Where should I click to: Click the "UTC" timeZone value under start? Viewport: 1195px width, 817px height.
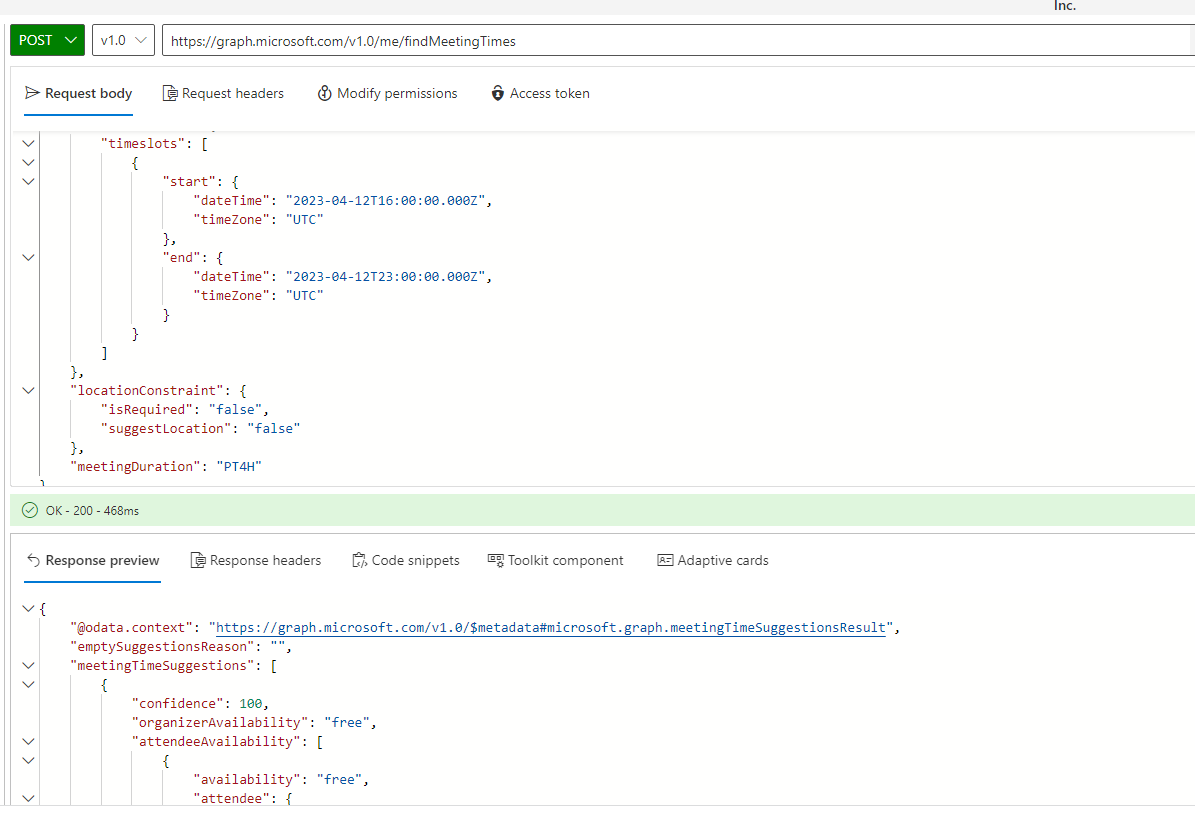point(305,219)
